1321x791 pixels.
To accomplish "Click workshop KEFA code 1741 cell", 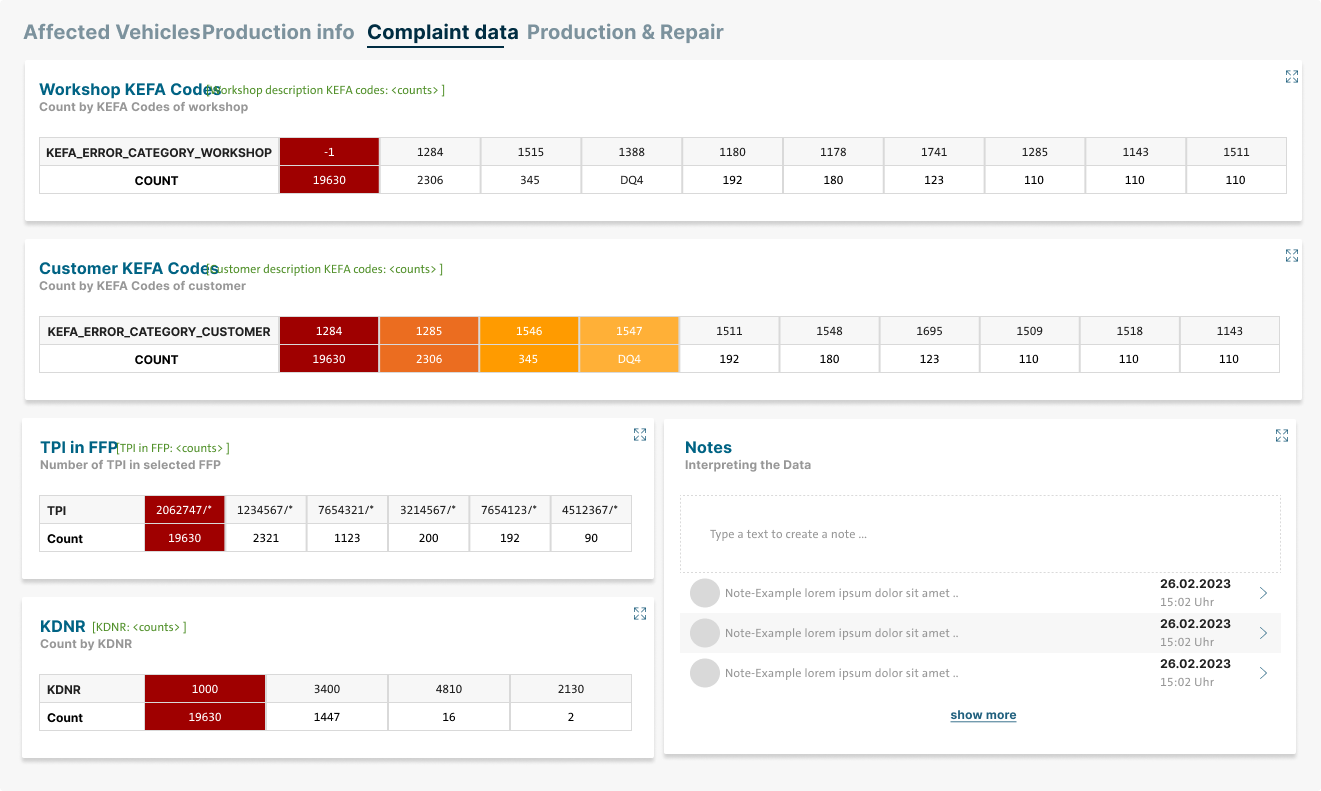I will (x=934, y=152).
